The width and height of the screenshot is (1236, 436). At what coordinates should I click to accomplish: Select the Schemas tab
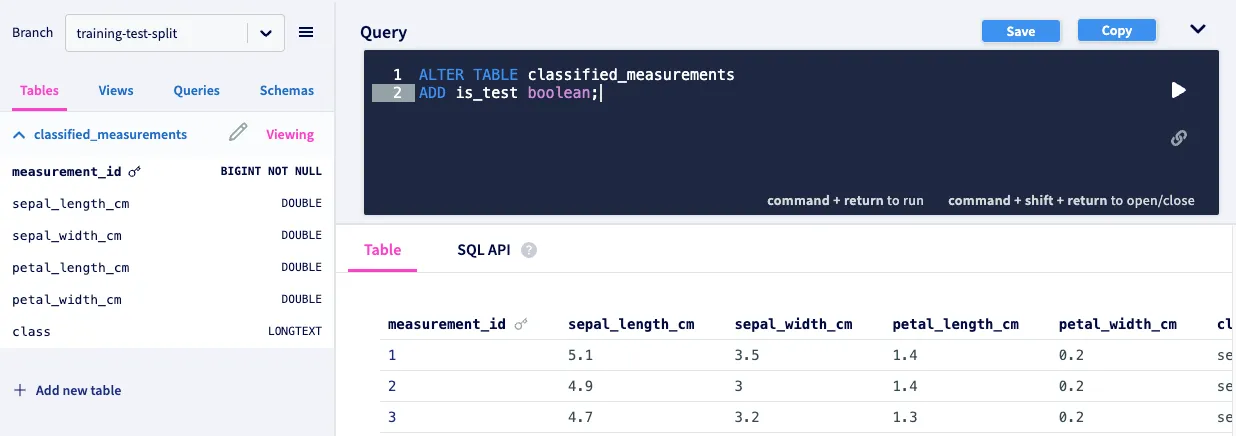[x=287, y=90]
